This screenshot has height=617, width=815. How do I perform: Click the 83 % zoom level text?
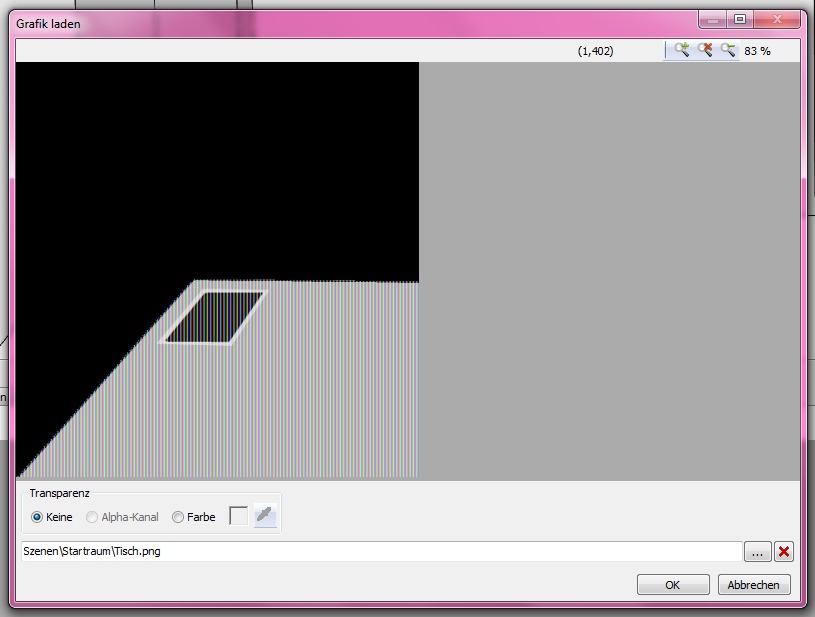pos(757,51)
